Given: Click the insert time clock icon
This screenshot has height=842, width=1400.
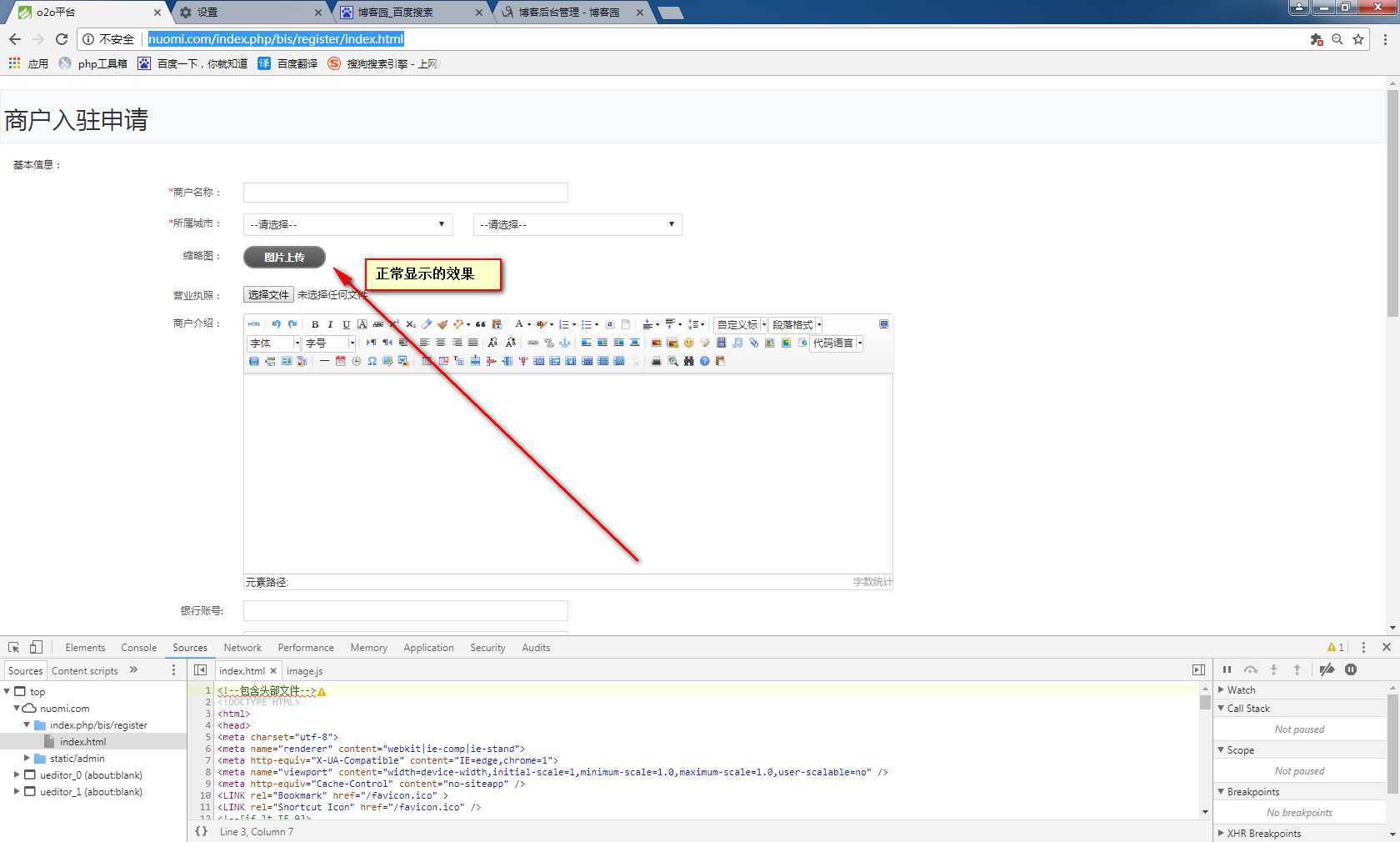Looking at the screenshot, I should (356, 361).
